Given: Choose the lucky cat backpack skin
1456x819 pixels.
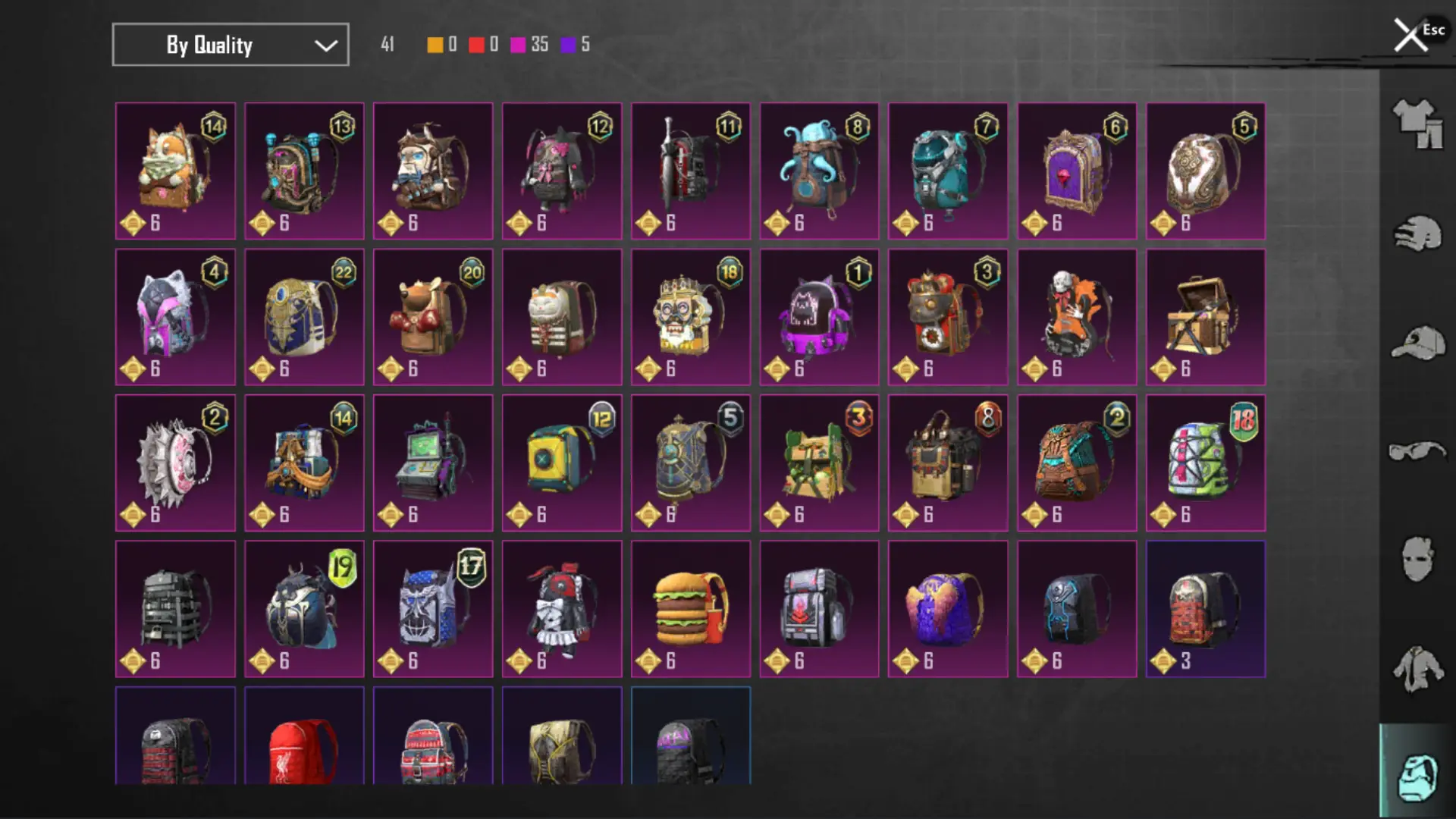Looking at the screenshot, I should (562, 317).
